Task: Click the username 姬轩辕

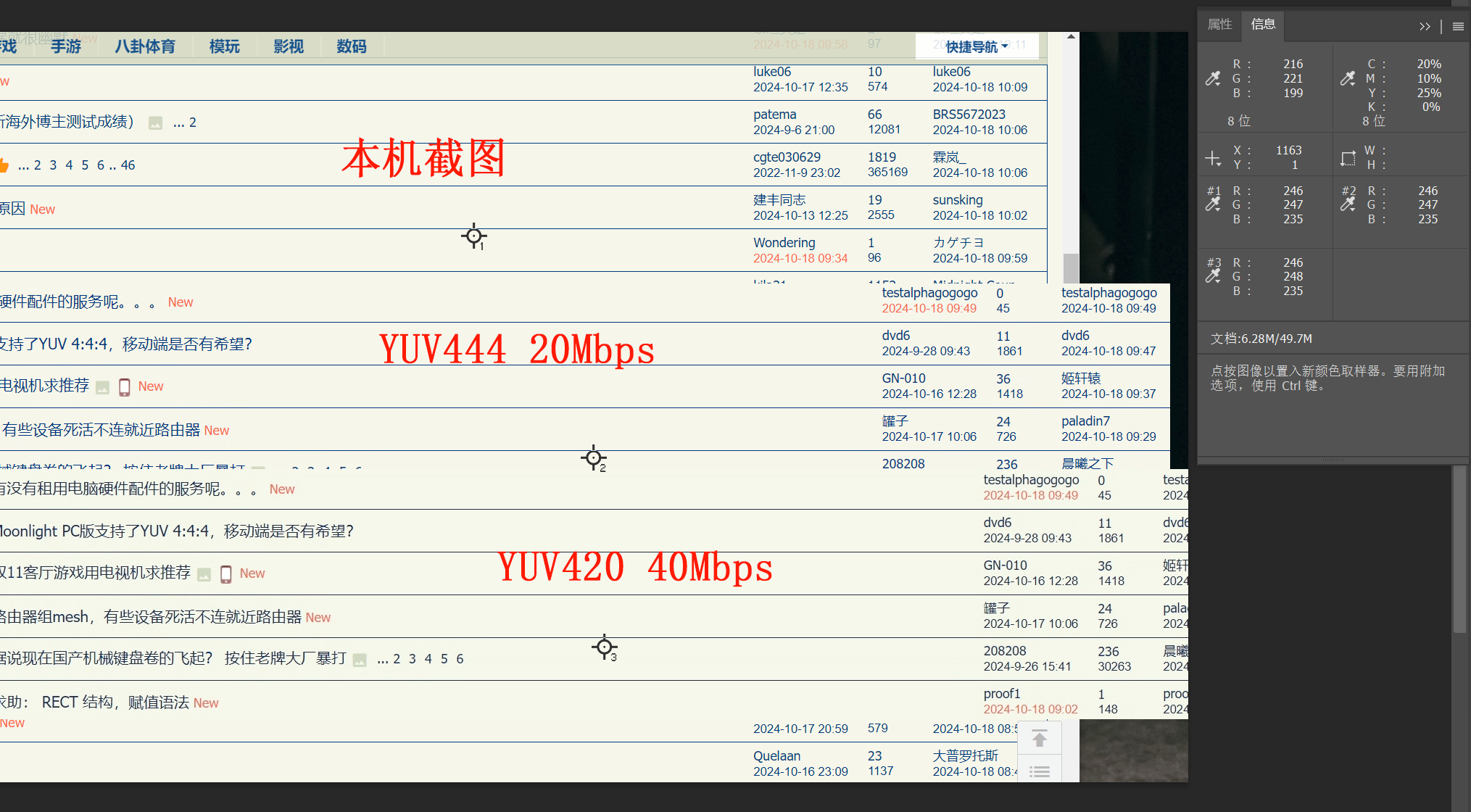Action: pos(1081,378)
